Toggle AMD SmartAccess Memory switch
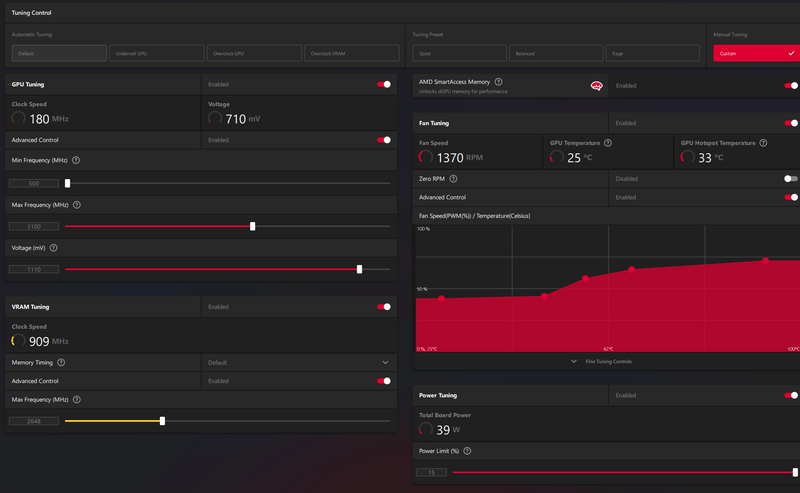 pos(791,86)
